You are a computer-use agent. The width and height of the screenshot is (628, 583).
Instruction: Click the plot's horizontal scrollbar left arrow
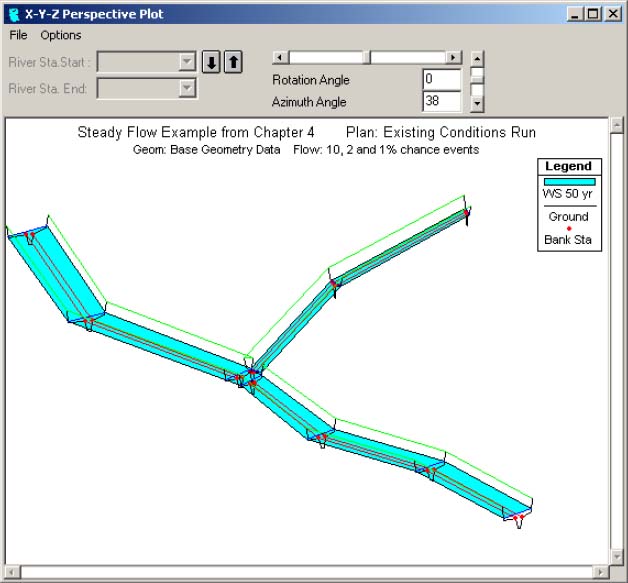click(12, 573)
